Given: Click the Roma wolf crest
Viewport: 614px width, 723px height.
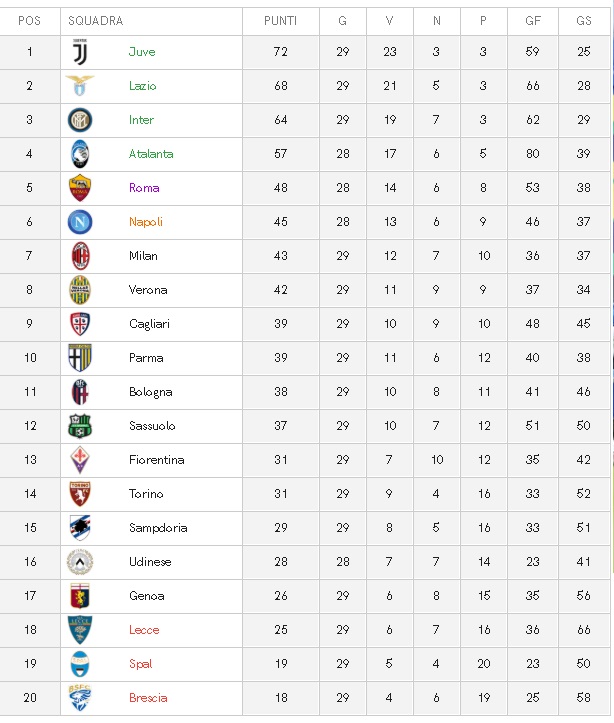Looking at the screenshot, I should click(x=80, y=188).
